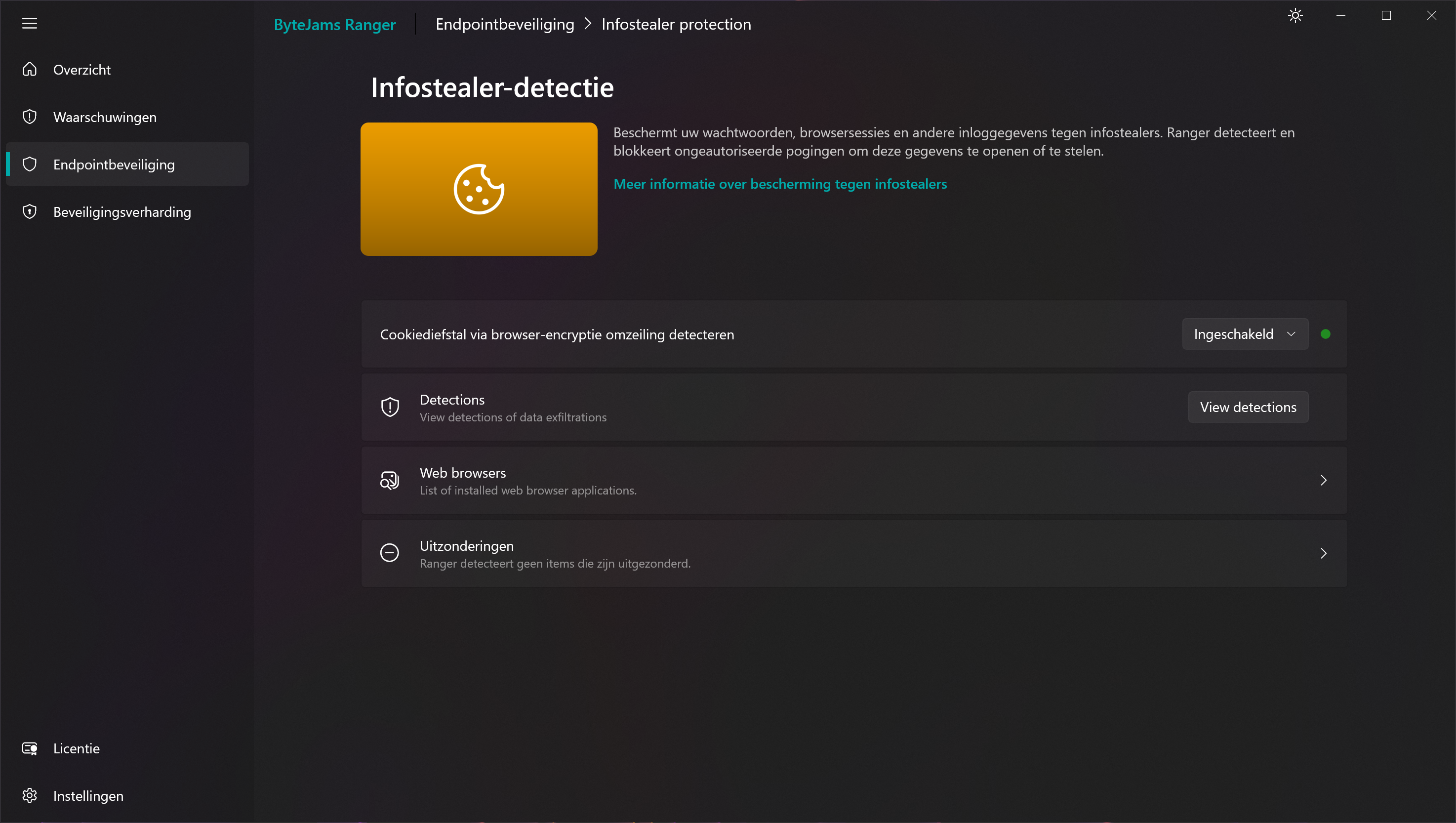Click the Uitzonderingen row title
This screenshot has height=823, width=1456.
click(x=466, y=545)
